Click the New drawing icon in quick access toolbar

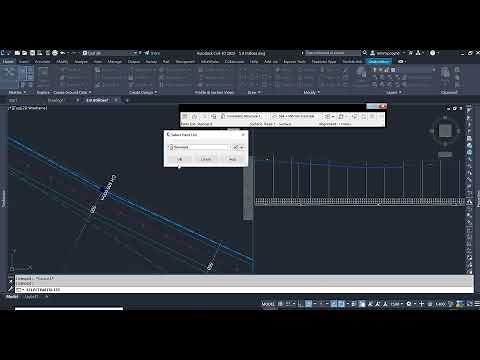click(18, 53)
